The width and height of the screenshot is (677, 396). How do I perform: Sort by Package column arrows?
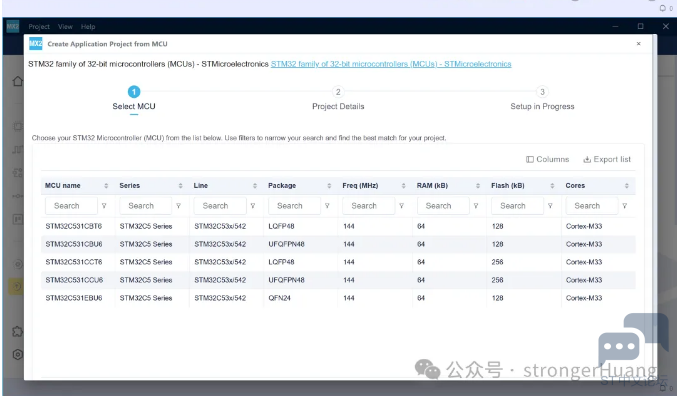(329, 186)
